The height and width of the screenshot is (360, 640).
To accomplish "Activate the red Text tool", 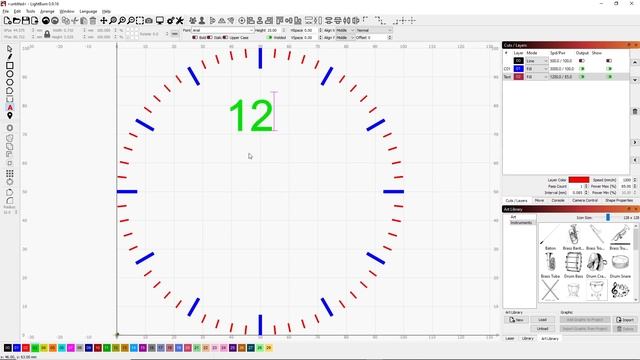I will tap(10, 107).
